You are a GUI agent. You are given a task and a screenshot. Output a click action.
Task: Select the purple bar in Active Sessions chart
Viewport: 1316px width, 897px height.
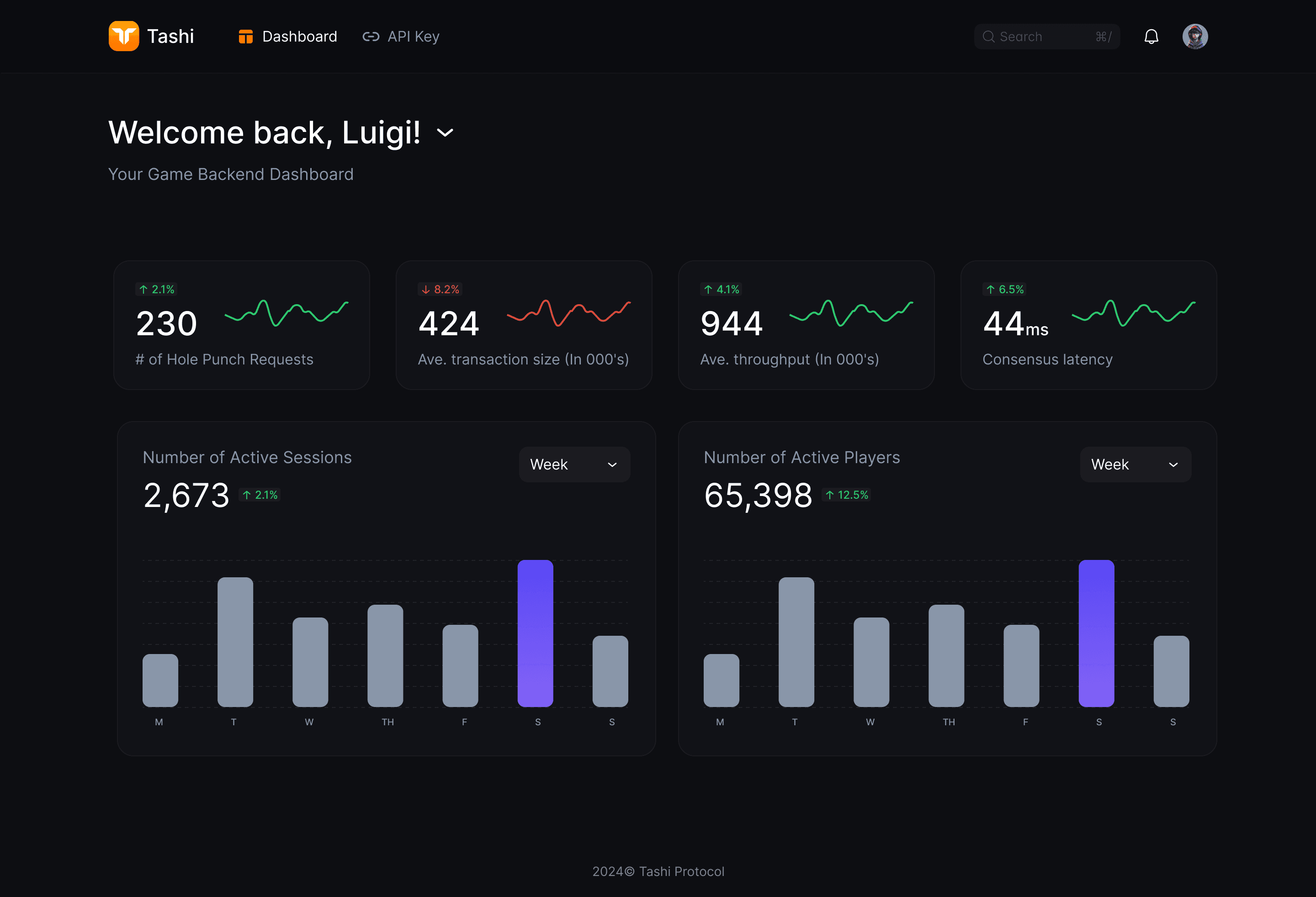coord(535,633)
